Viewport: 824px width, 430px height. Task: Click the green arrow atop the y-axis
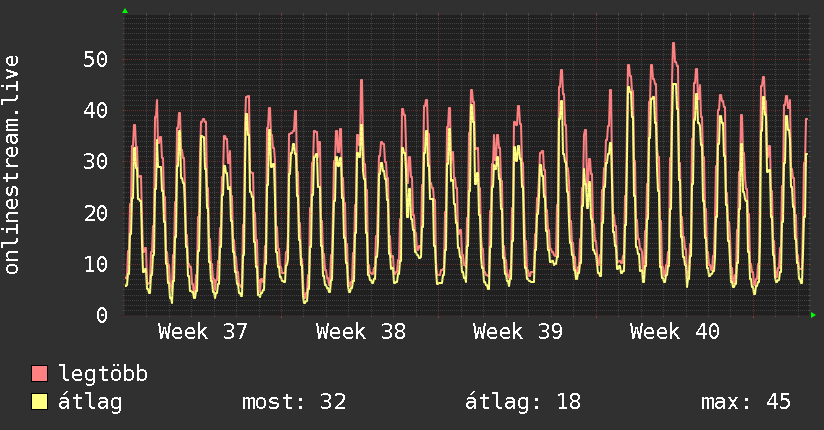pyautogui.click(x=125, y=11)
